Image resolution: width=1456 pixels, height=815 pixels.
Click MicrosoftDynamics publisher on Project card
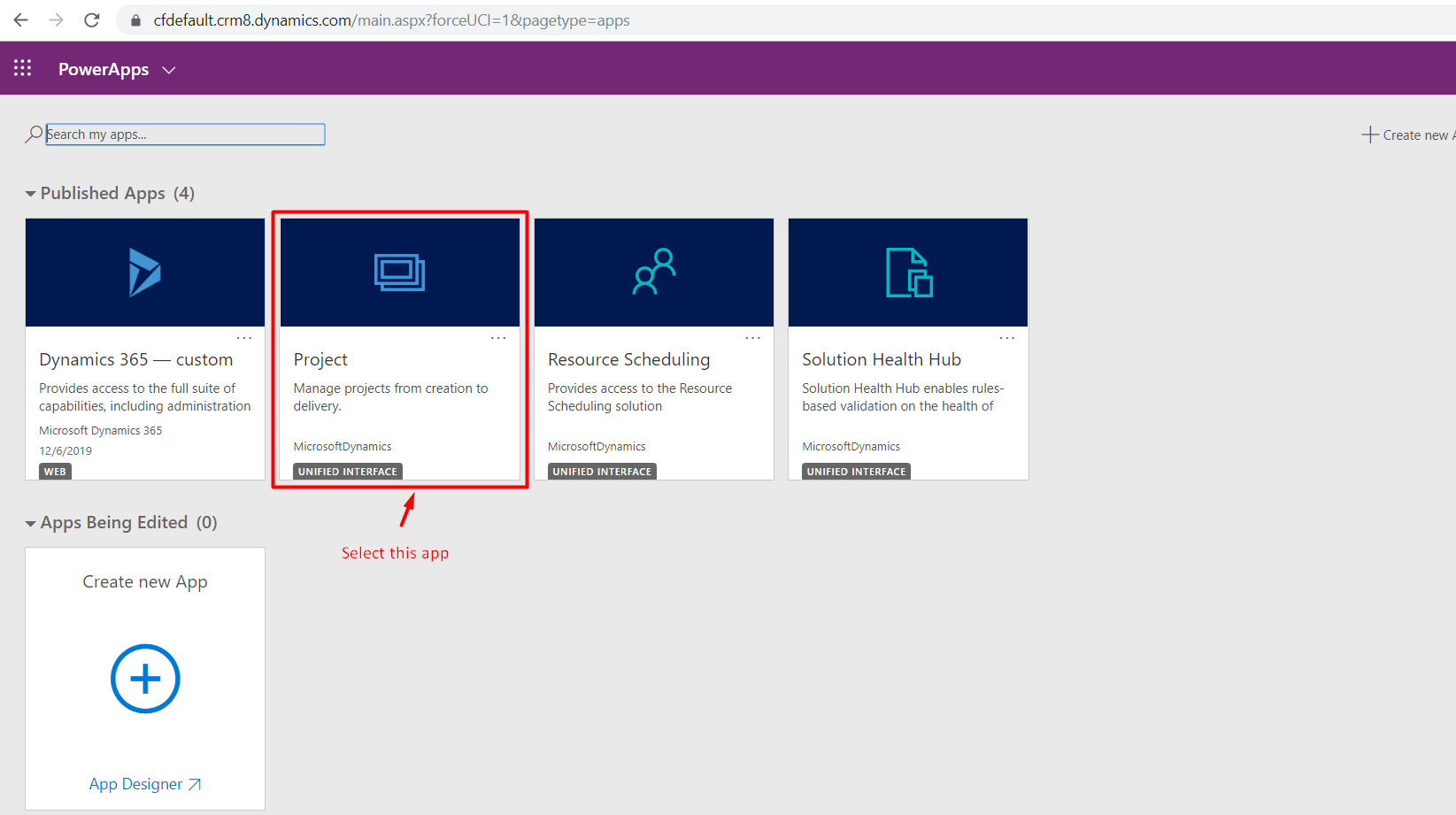343,447
